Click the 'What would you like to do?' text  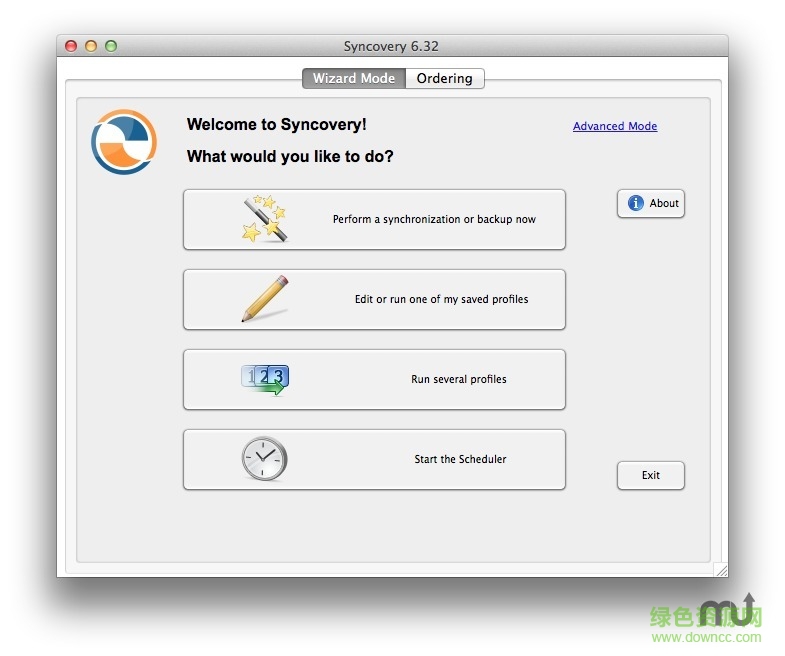290,156
